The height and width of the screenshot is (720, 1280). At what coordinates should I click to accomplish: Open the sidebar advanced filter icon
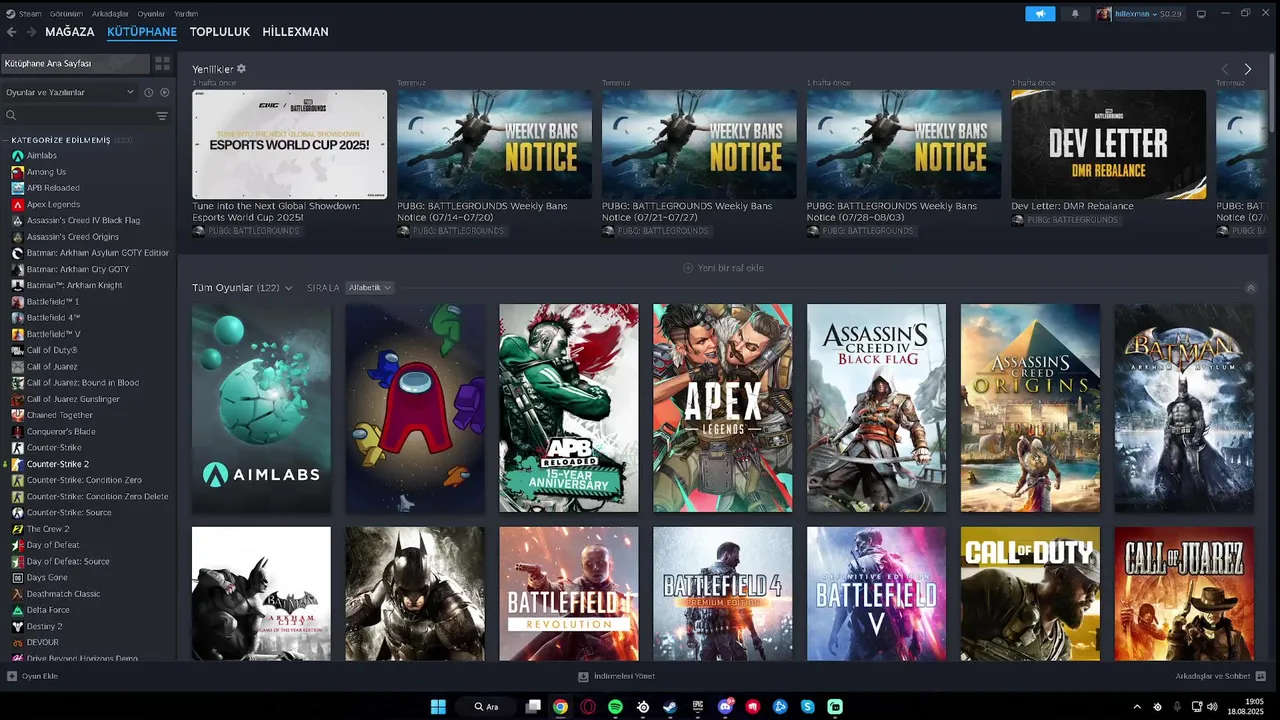pos(162,116)
